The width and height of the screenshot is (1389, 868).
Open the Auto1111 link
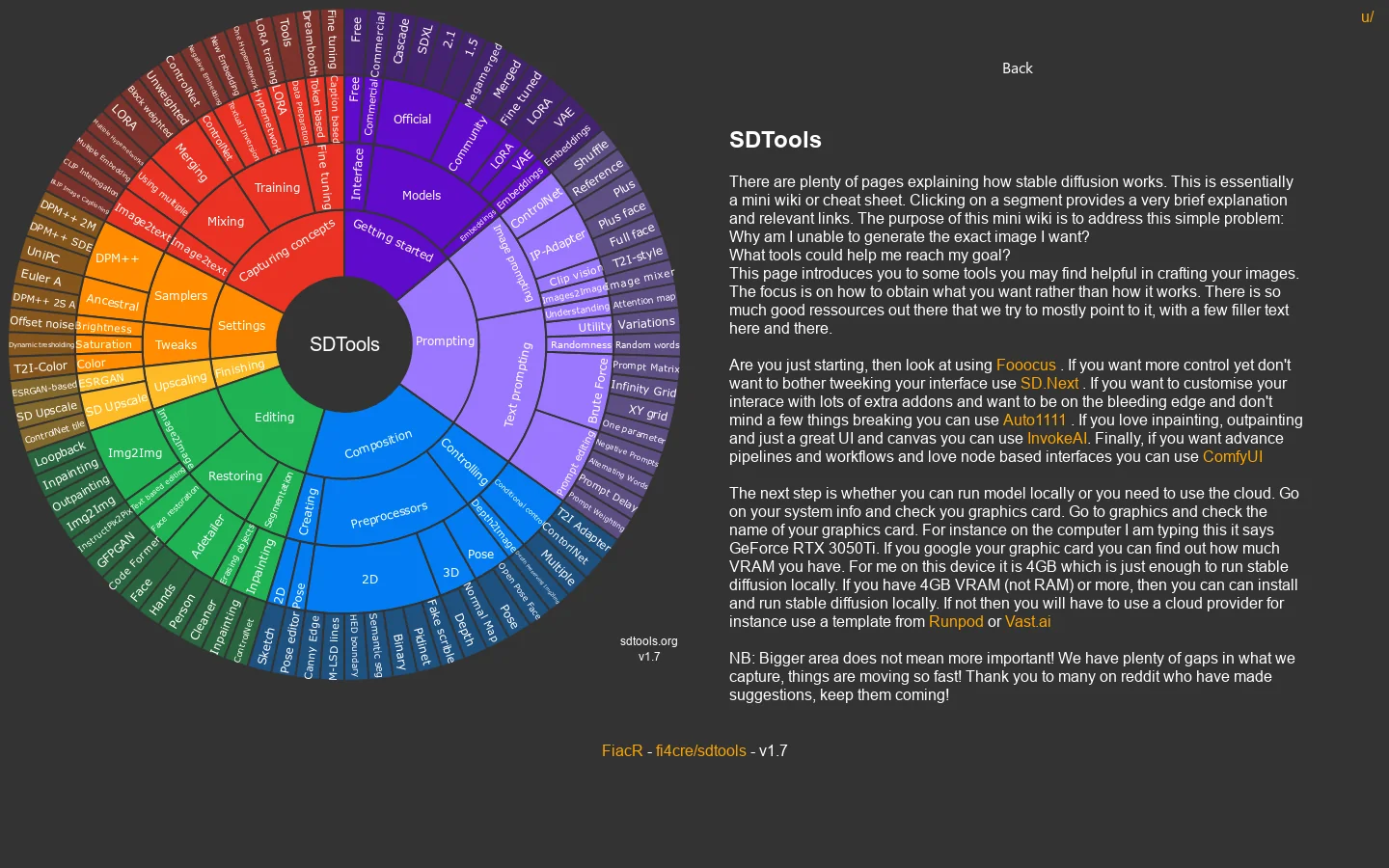click(x=1034, y=420)
